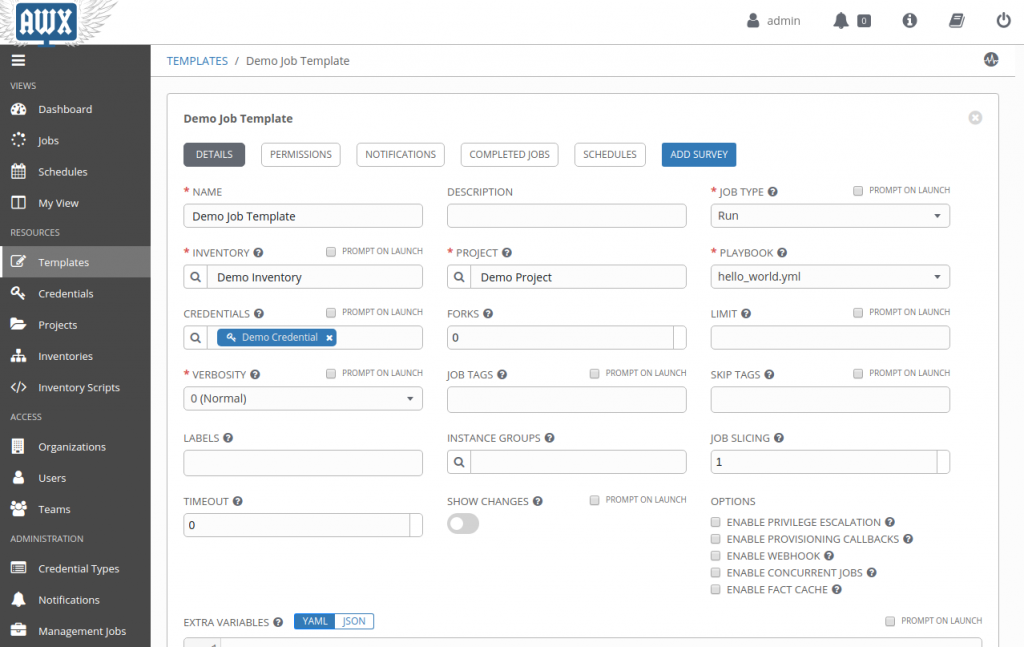Enable Webhook checkbox
The image size is (1024, 647).
pos(716,556)
